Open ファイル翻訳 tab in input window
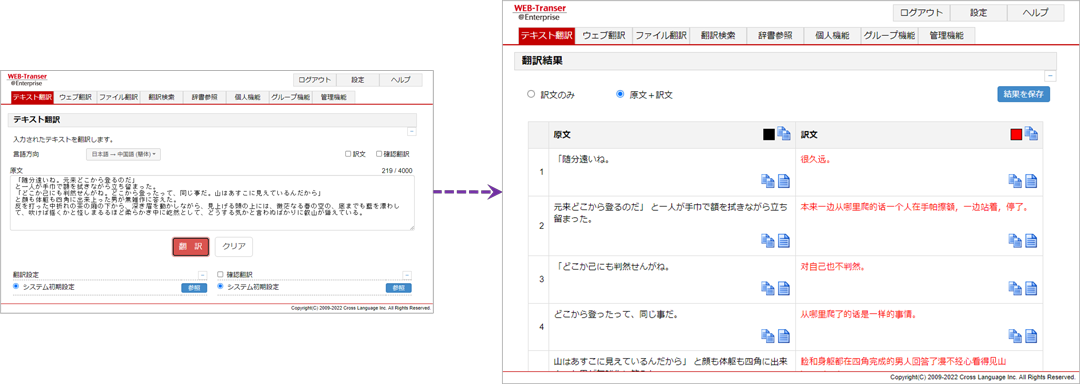 (118, 97)
